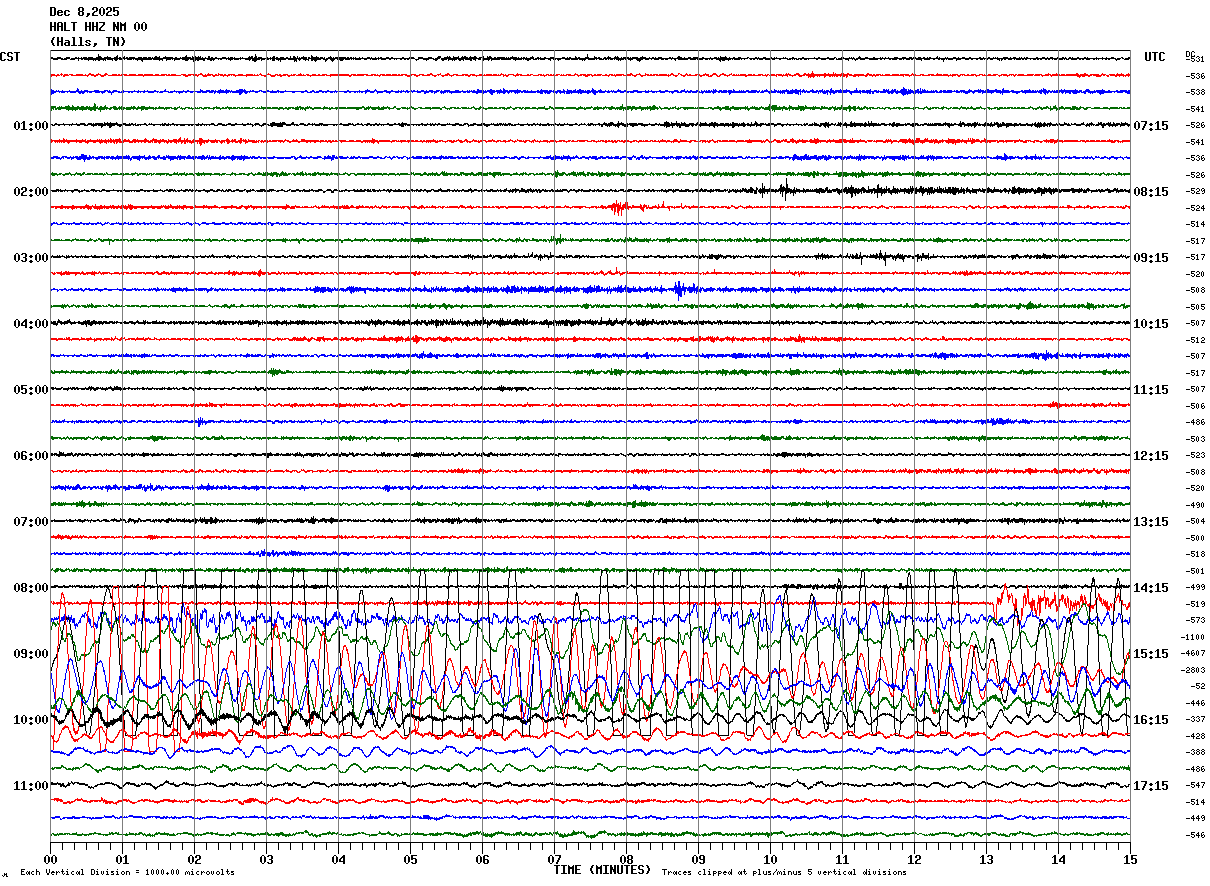Pick minute 11 on the time axis

pos(842,859)
